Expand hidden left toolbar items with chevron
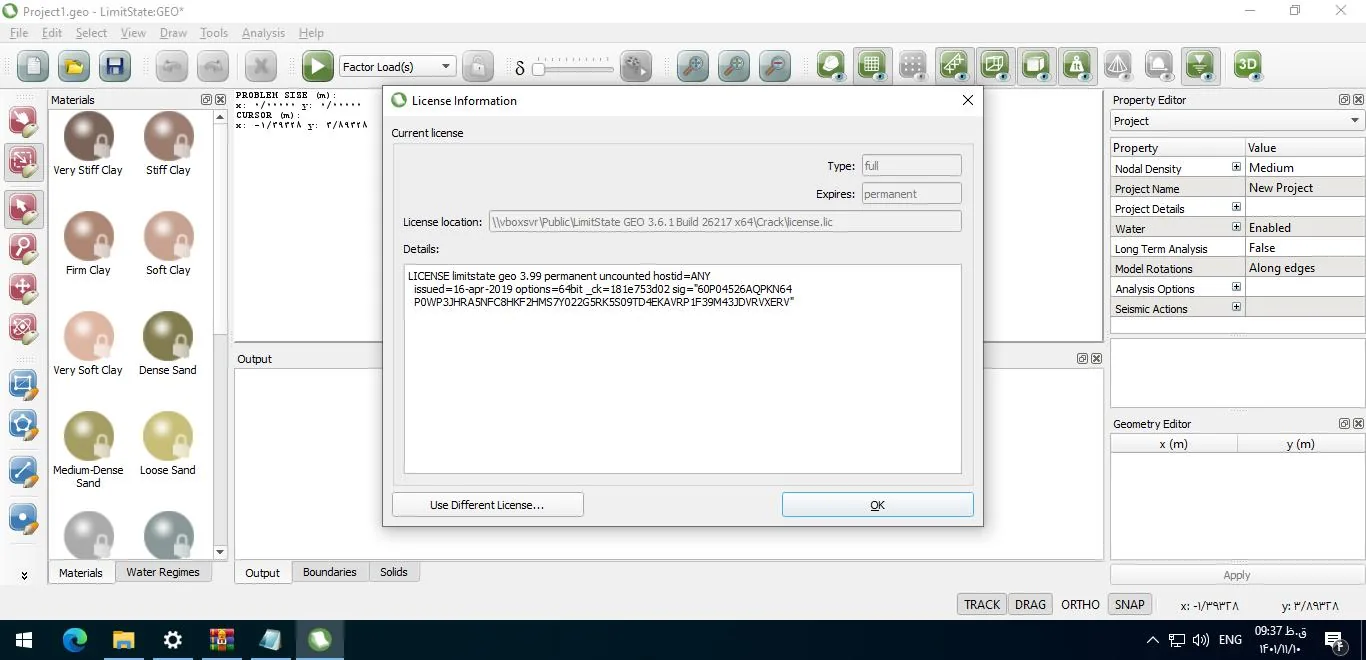 click(x=24, y=576)
